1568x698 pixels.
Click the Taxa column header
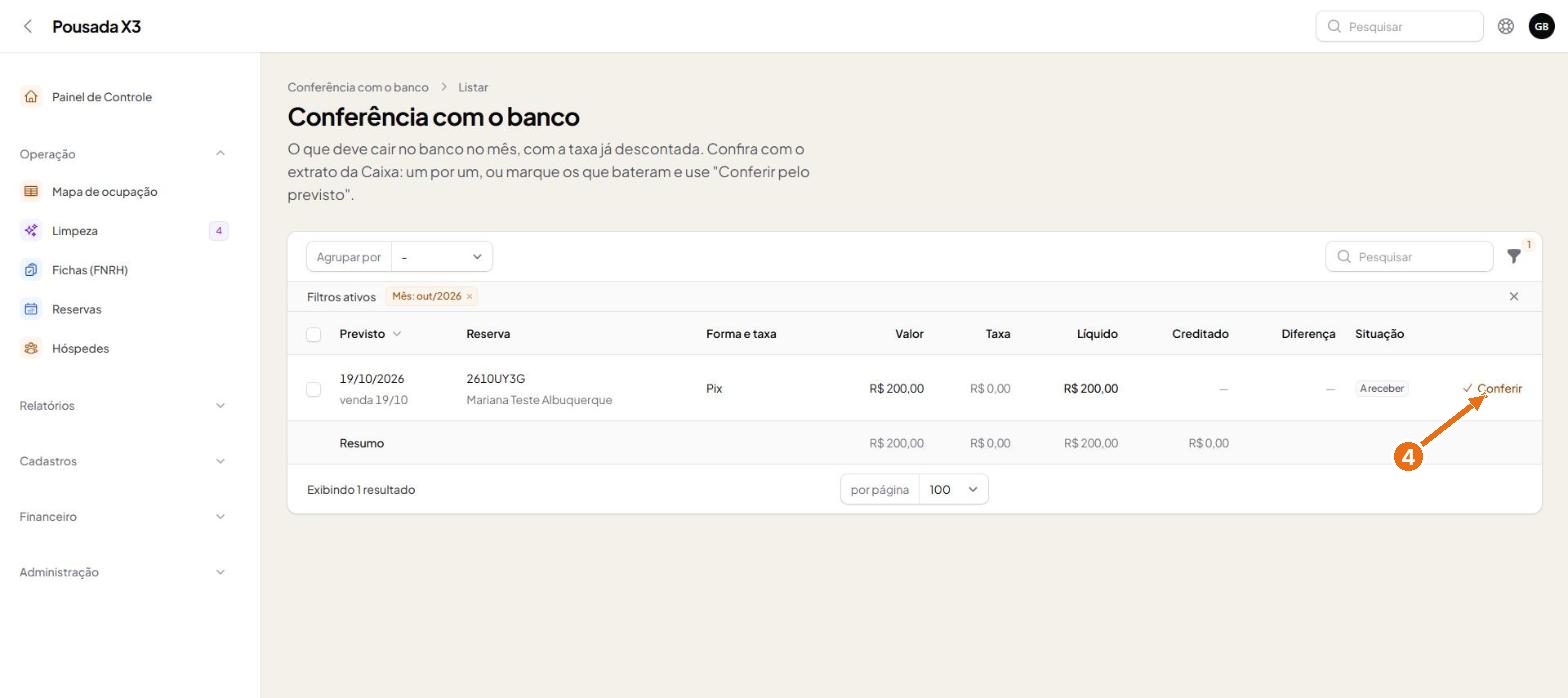pyautogui.click(x=998, y=334)
